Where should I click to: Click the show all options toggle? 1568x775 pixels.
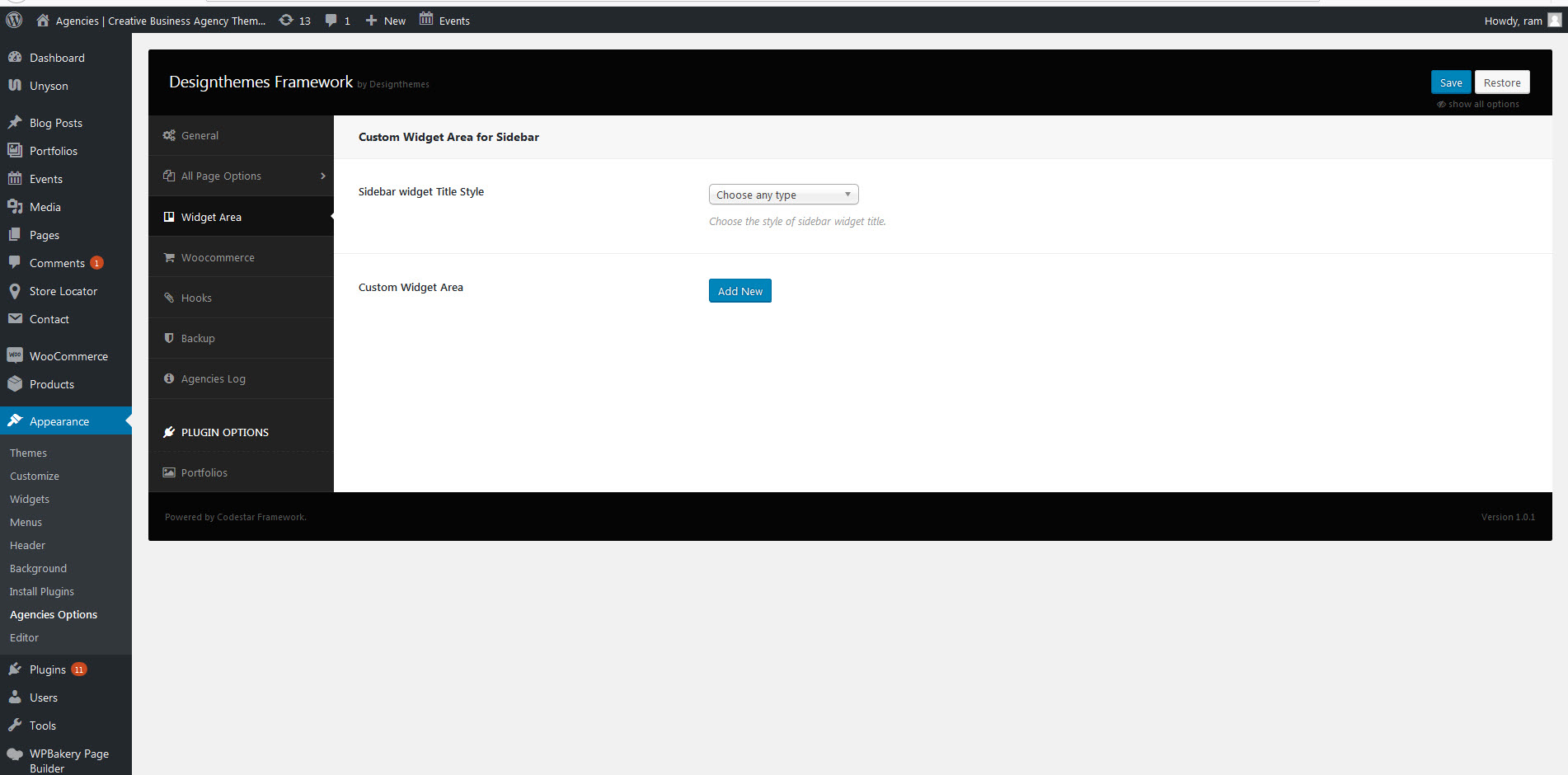pyautogui.click(x=1478, y=104)
